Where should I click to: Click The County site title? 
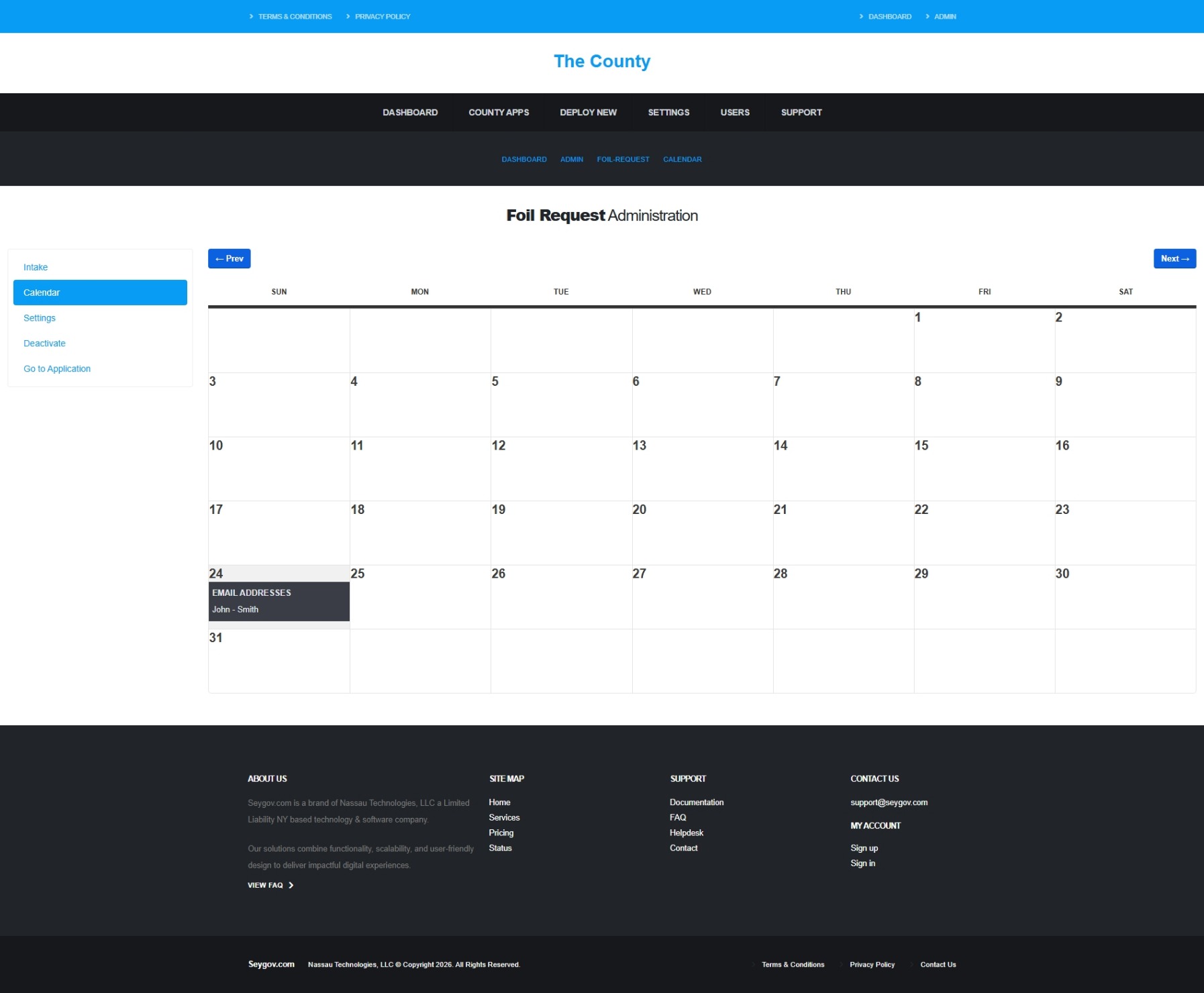(x=602, y=61)
